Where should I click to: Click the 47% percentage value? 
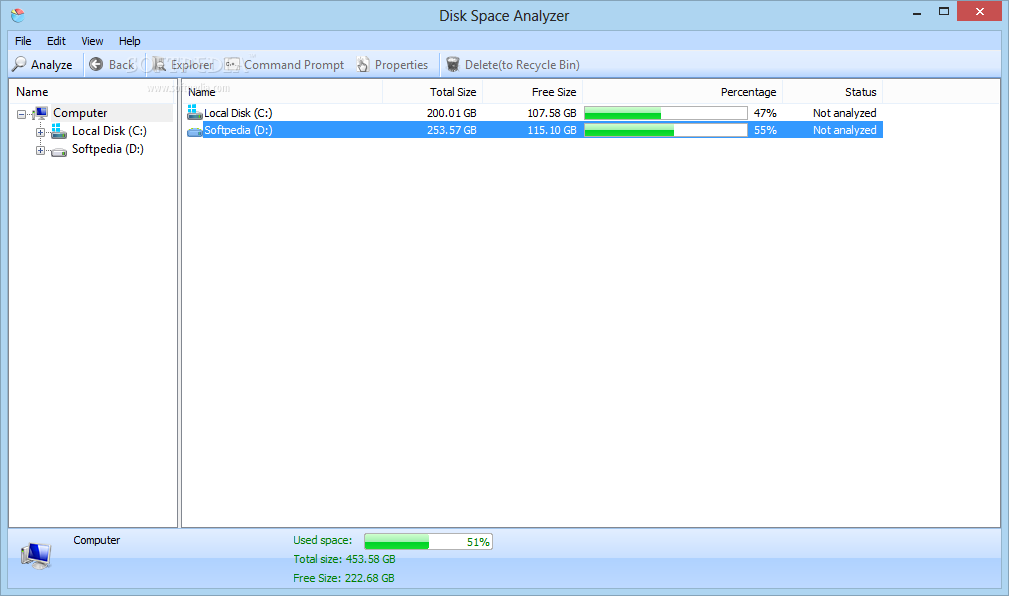tap(765, 113)
